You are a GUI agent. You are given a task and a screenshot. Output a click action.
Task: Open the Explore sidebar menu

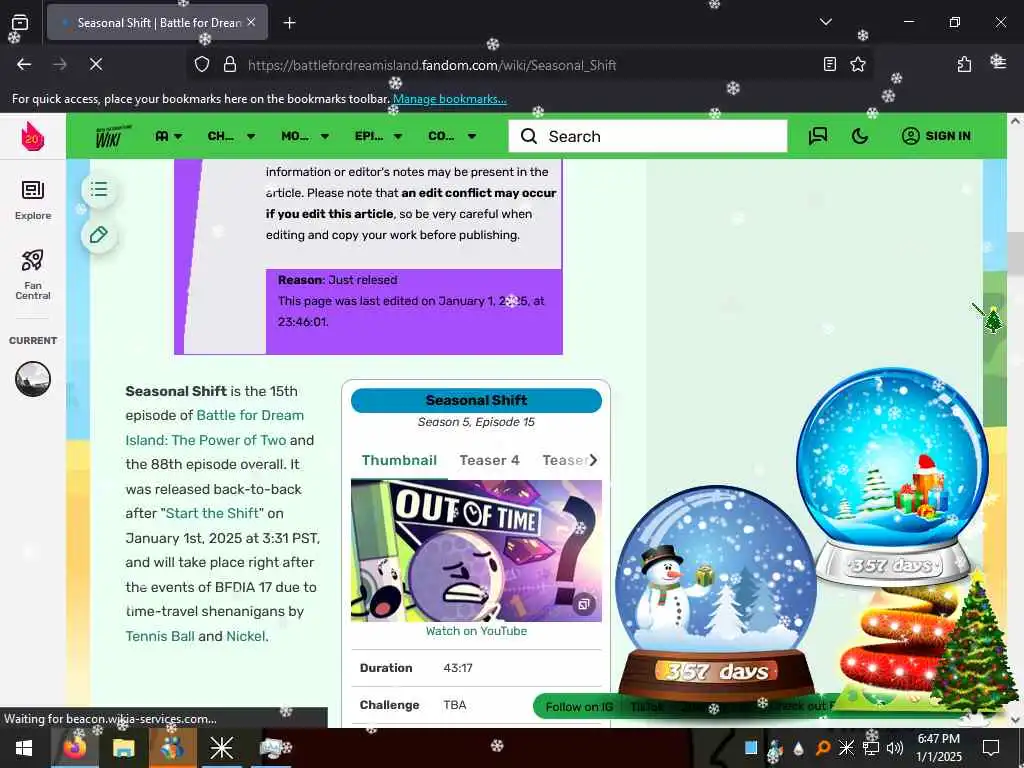click(x=33, y=200)
